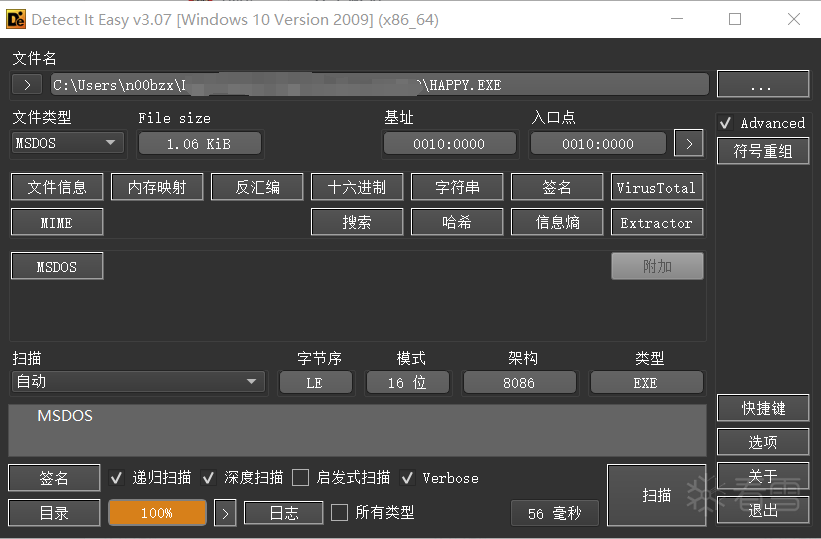Select the MSDOS scan result row

pos(357,416)
